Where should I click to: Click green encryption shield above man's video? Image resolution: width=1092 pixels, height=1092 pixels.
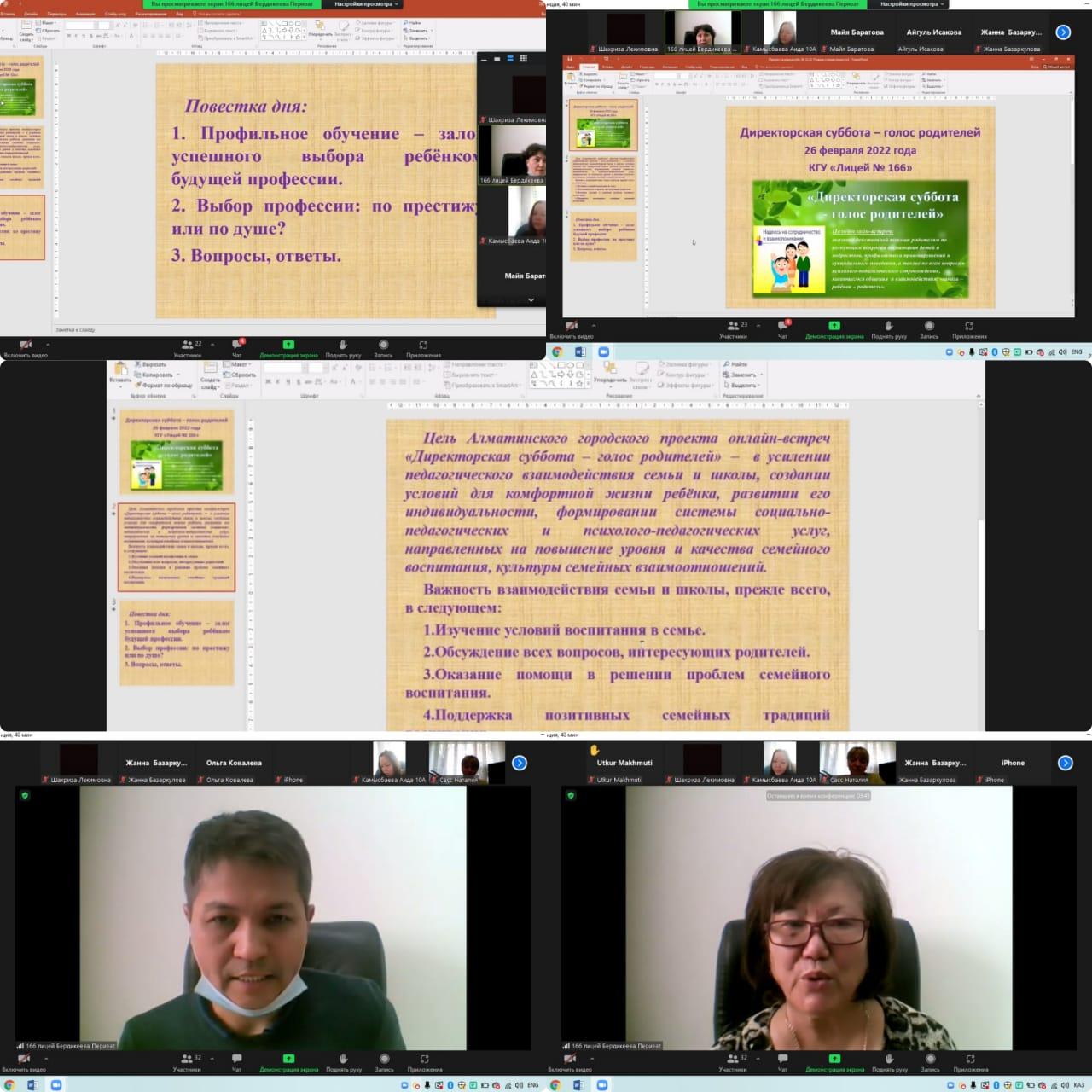pyautogui.click(x=25, y=795)
